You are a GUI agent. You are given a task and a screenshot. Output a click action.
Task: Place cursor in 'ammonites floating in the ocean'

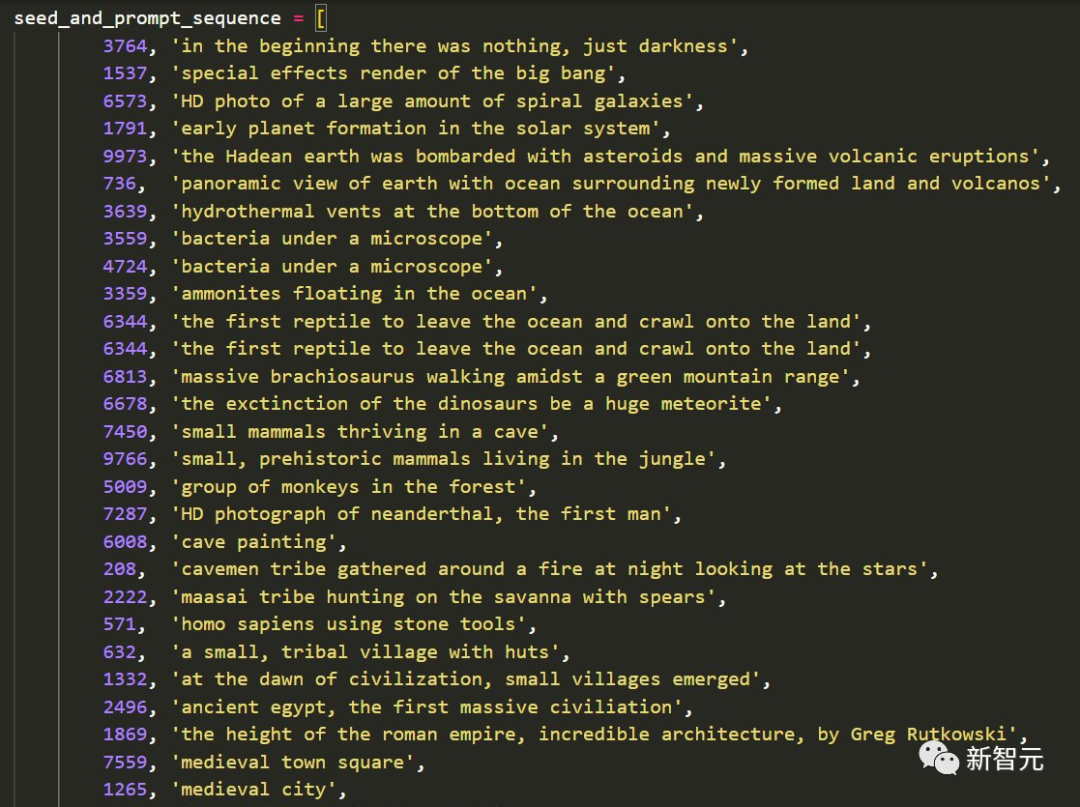pyautogui.click(x=358, y=294)
